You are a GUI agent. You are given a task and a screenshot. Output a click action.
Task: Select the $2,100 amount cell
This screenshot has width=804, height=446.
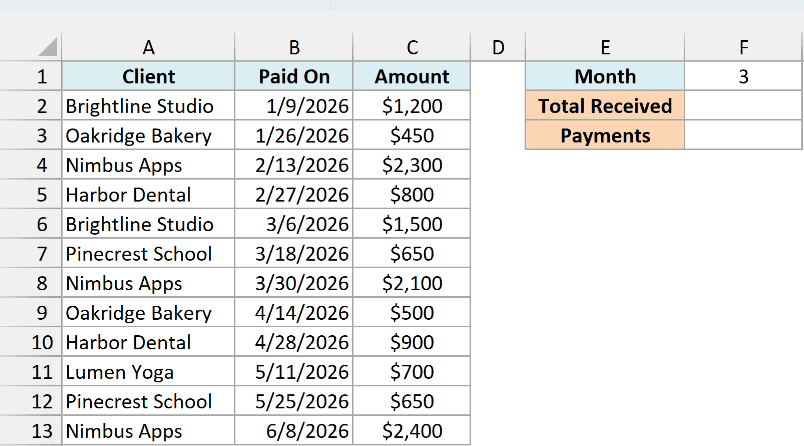(x=412, y=283)
